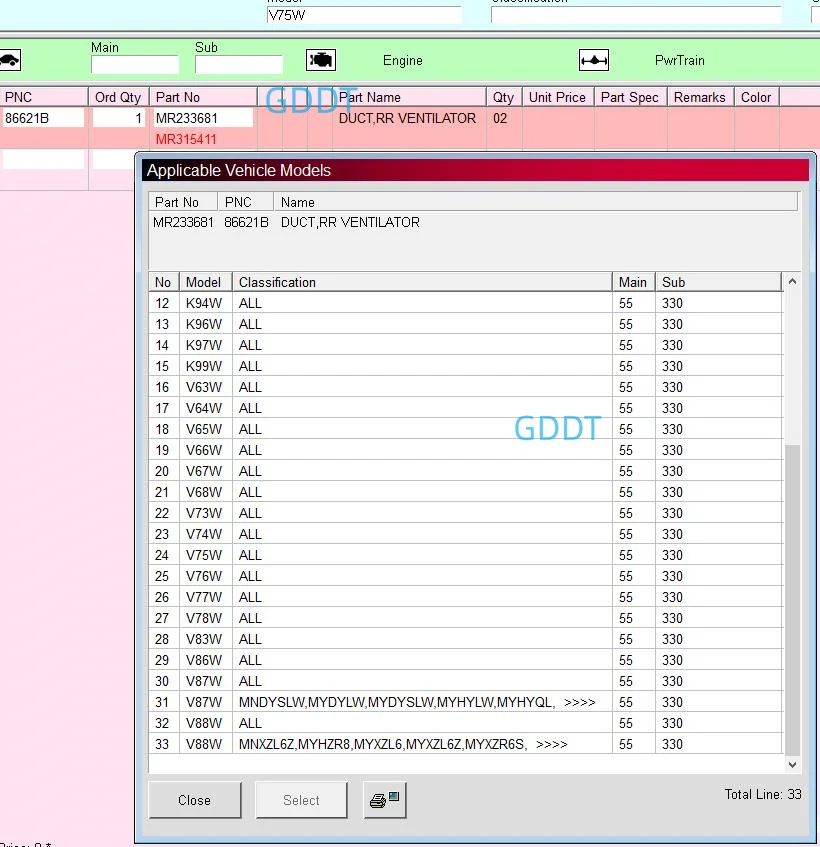Screen dimensions: 820x847
Task: Click the scroll down arrow in models list
Action: point(792,764)
